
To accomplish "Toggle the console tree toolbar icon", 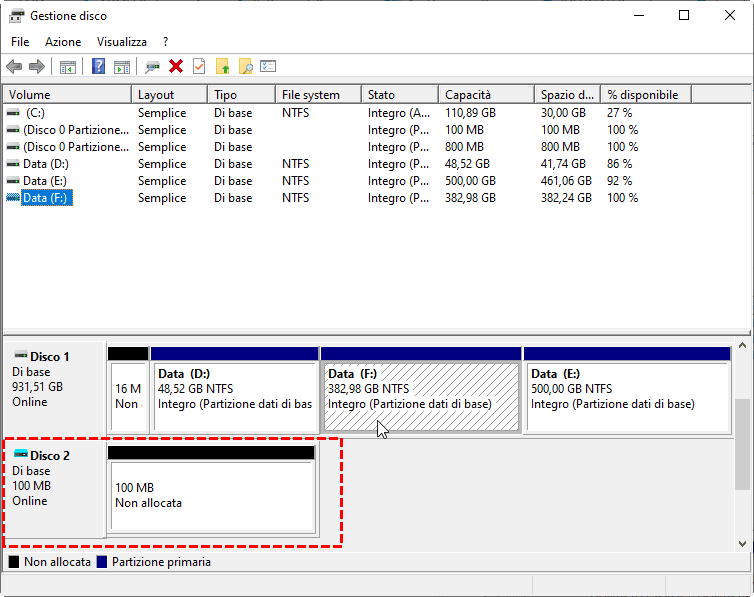I will [x=68, y=67].
